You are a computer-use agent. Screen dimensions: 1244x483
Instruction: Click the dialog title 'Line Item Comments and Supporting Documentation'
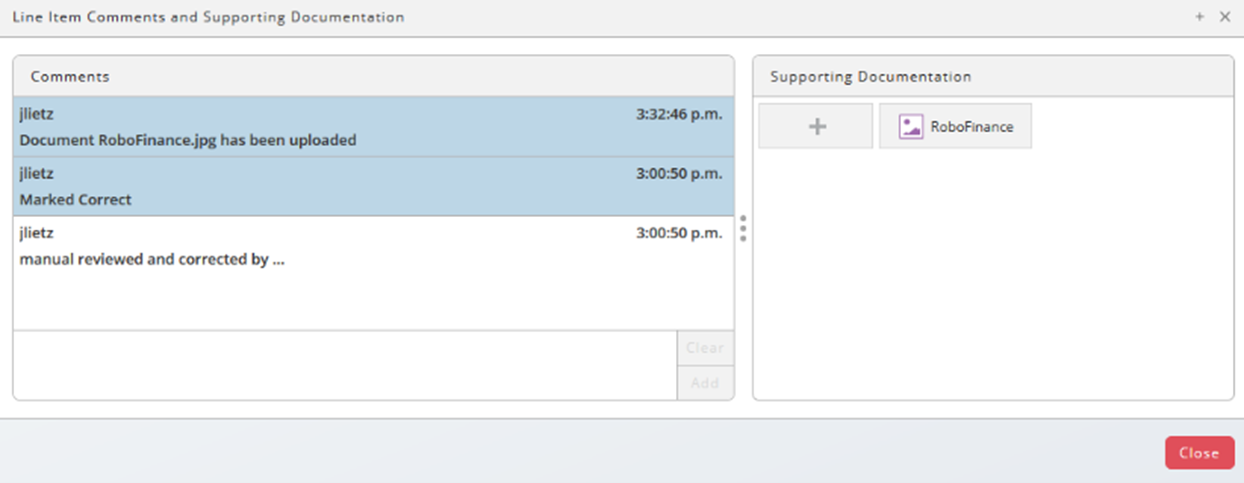pyautogui.click(x=208, y=17)
